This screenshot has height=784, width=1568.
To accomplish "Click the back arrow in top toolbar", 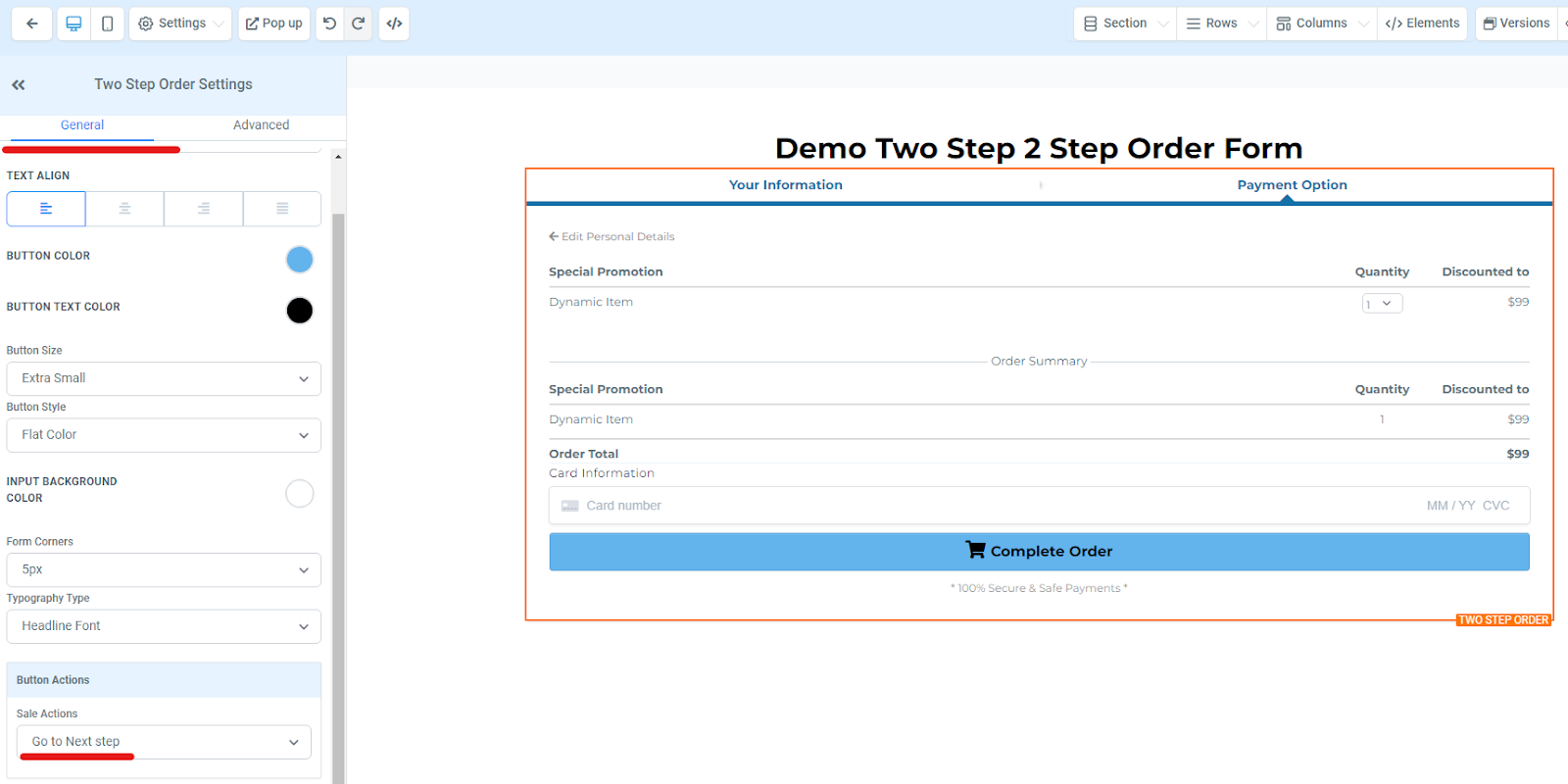I will [x=32, y=24].
